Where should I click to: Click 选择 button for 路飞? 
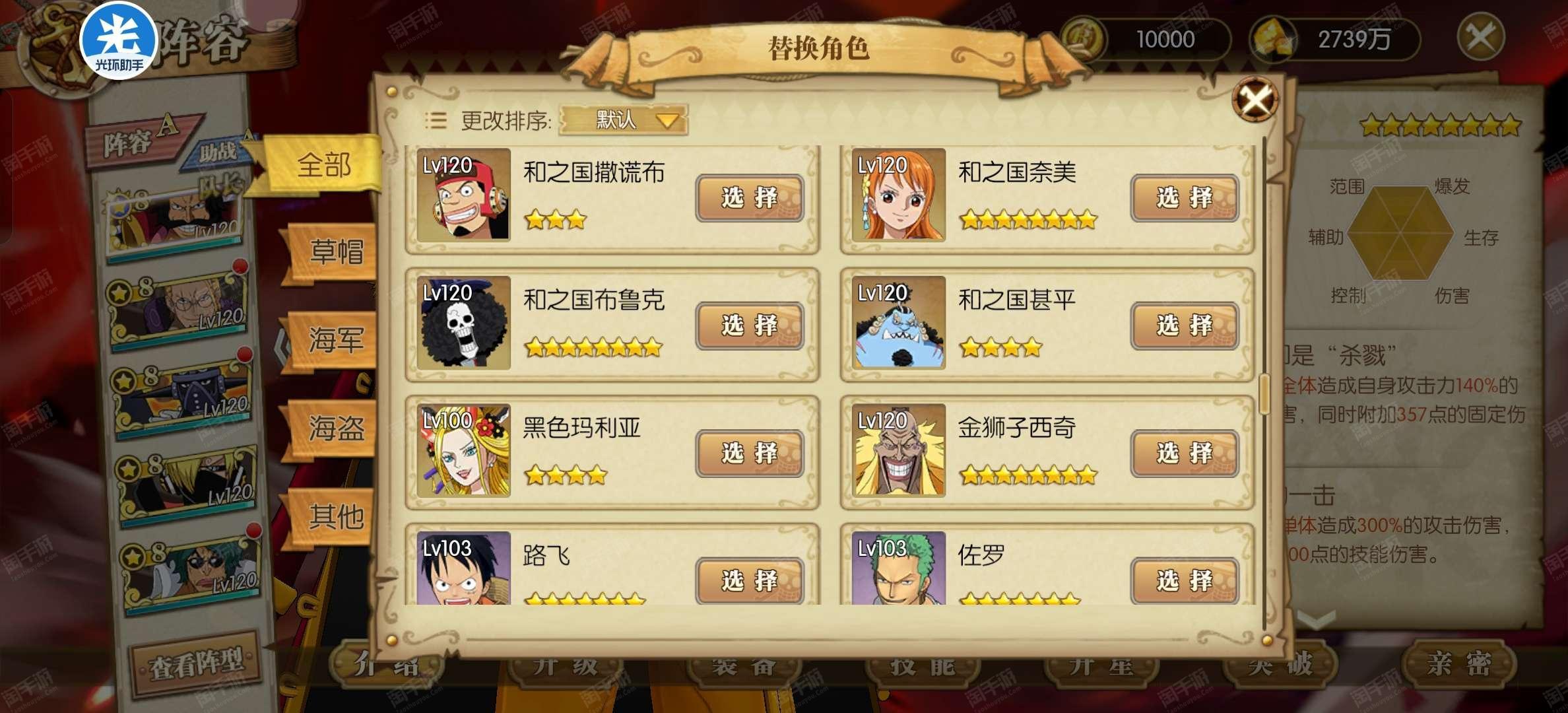coord(750,581)
